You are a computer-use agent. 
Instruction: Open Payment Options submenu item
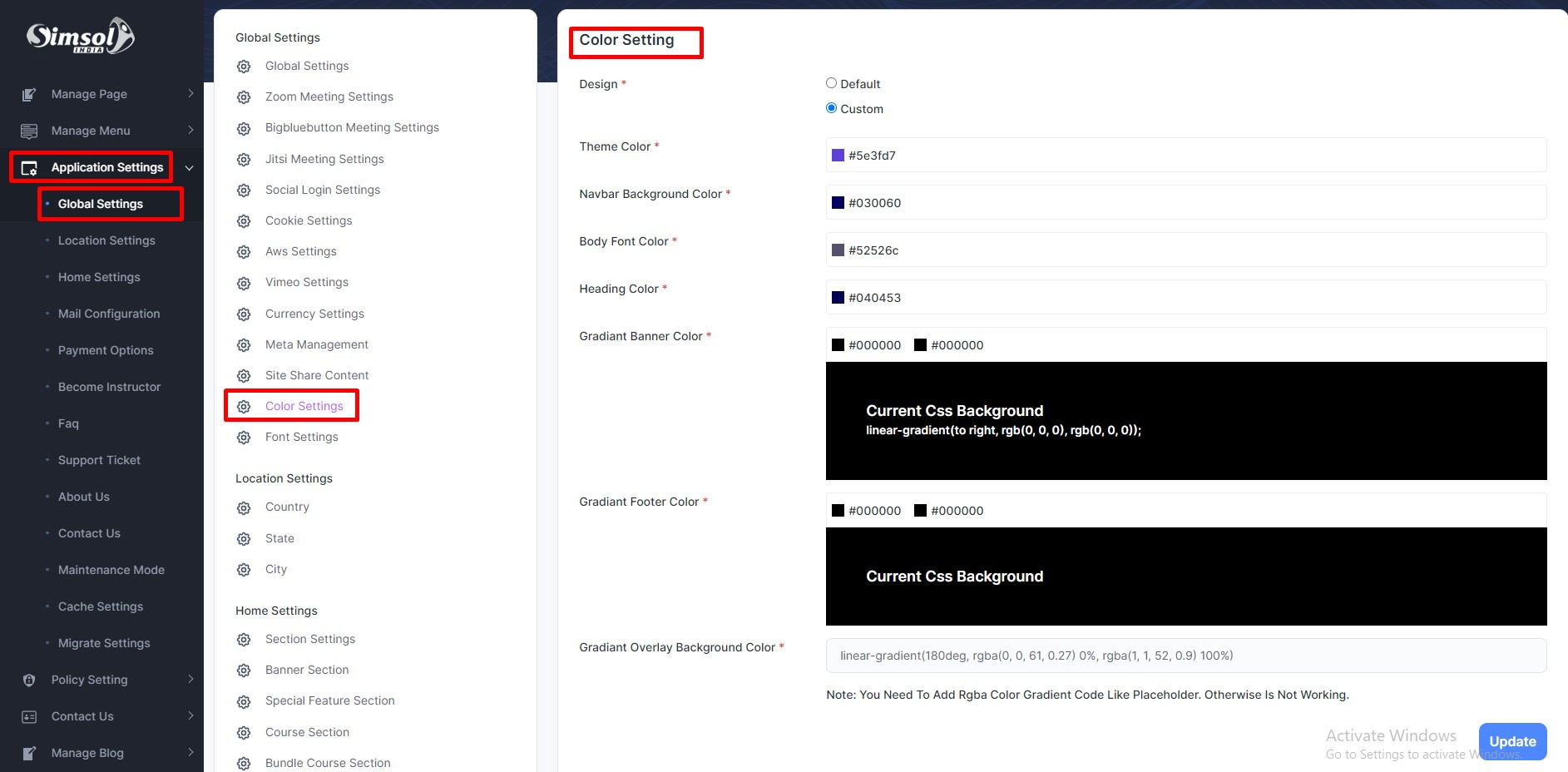[106, 350]
